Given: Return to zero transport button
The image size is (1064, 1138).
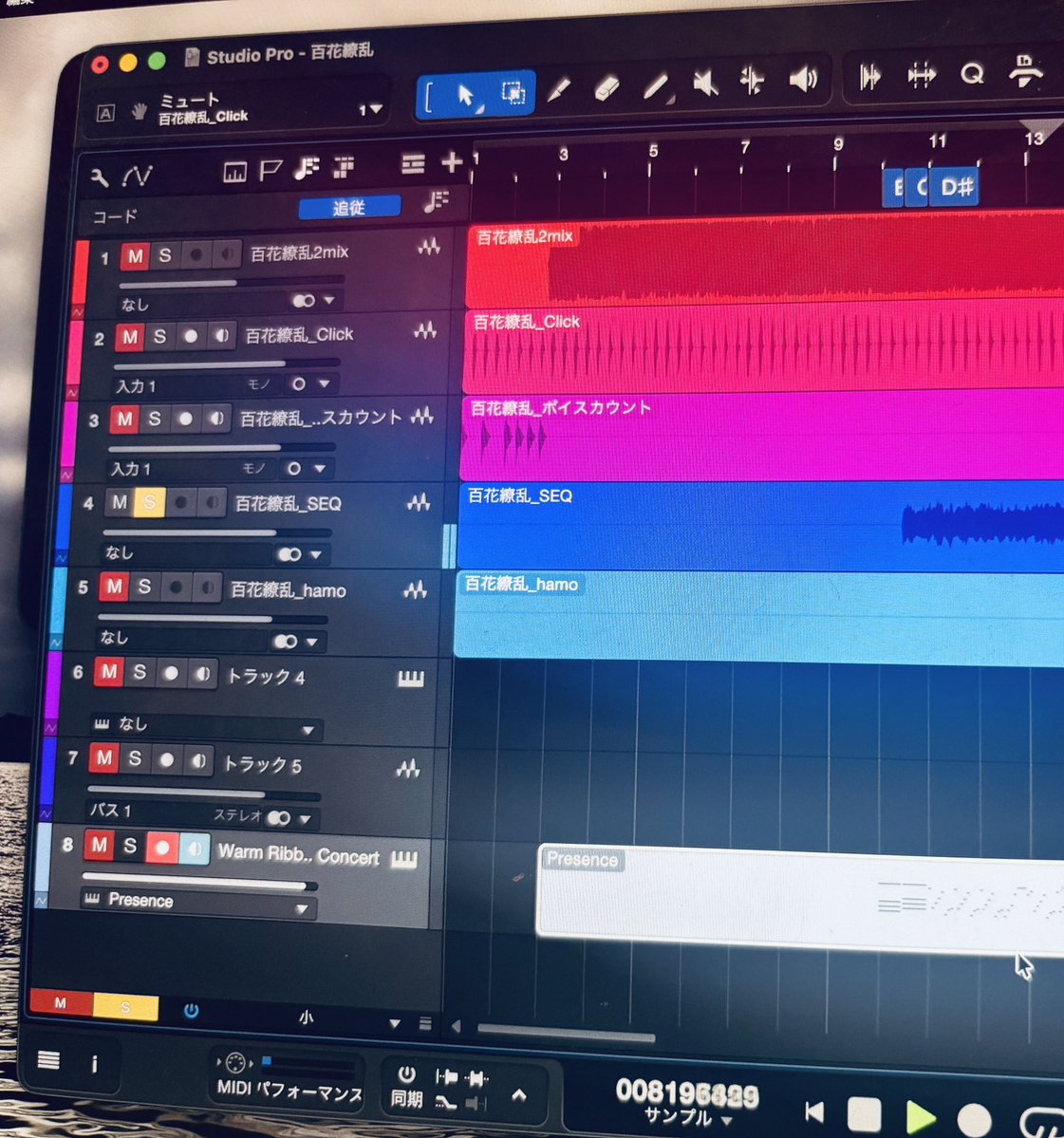Looking at the screenshot, I should 815,1111.
